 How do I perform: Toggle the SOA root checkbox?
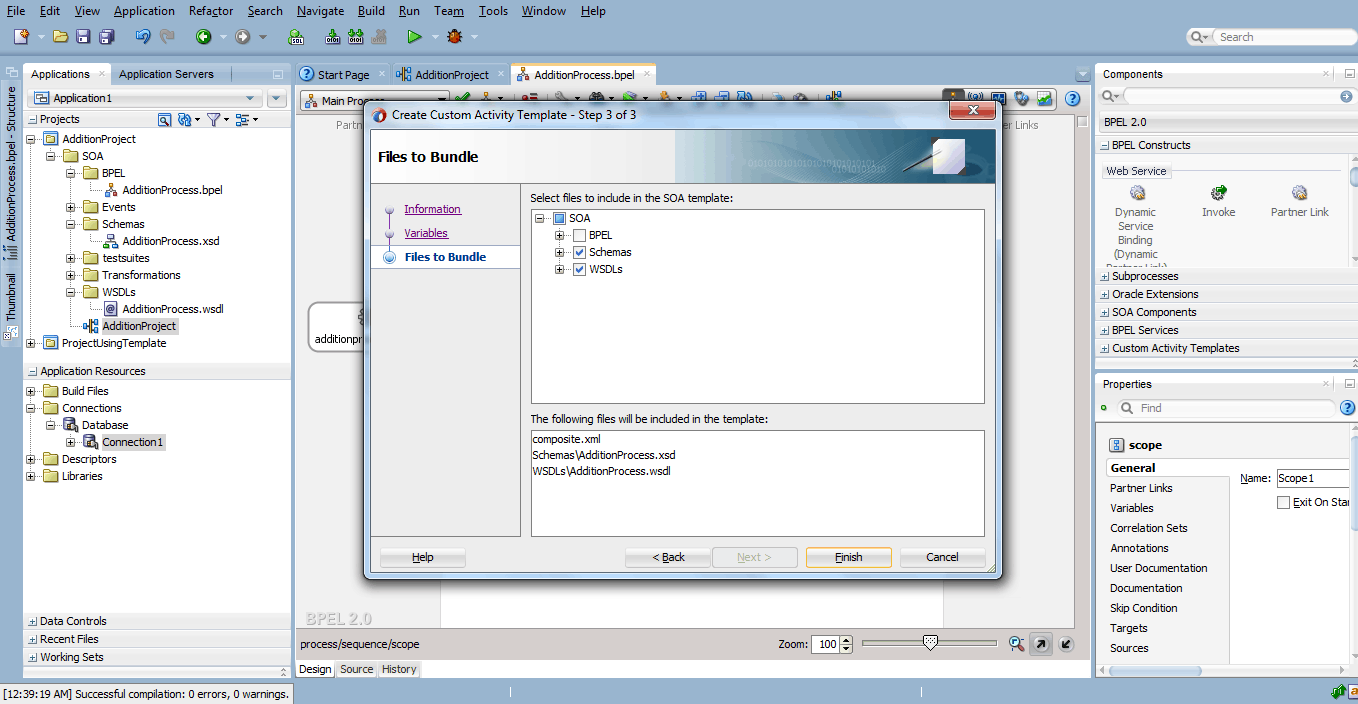click(x=559, y=218)
